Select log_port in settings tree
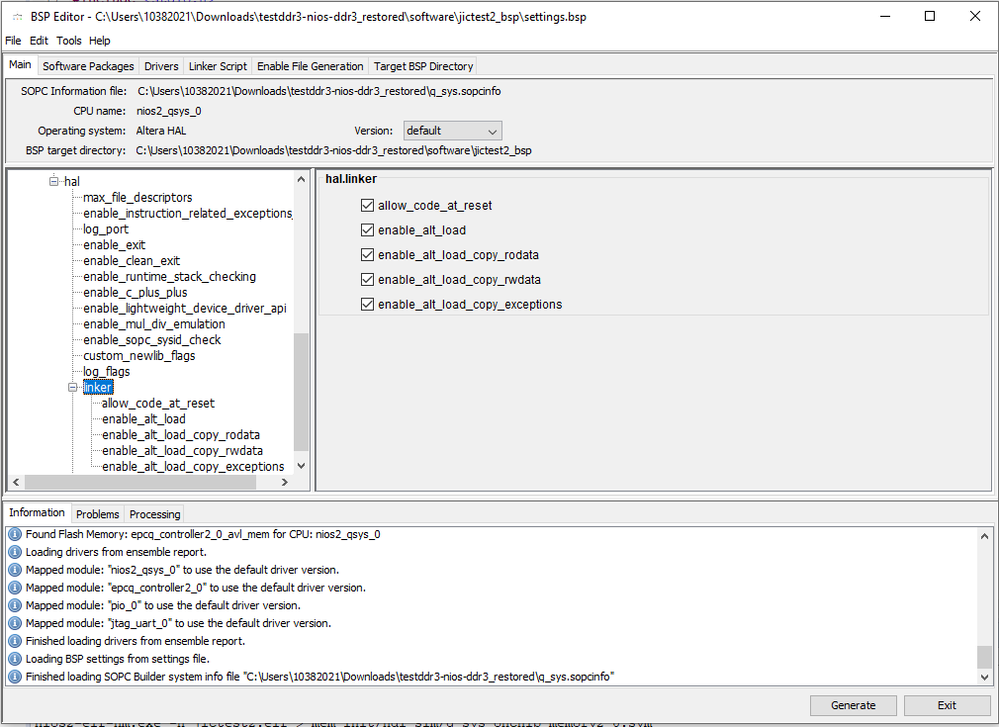This screenshot has width=999, height=727. [106, 229]
